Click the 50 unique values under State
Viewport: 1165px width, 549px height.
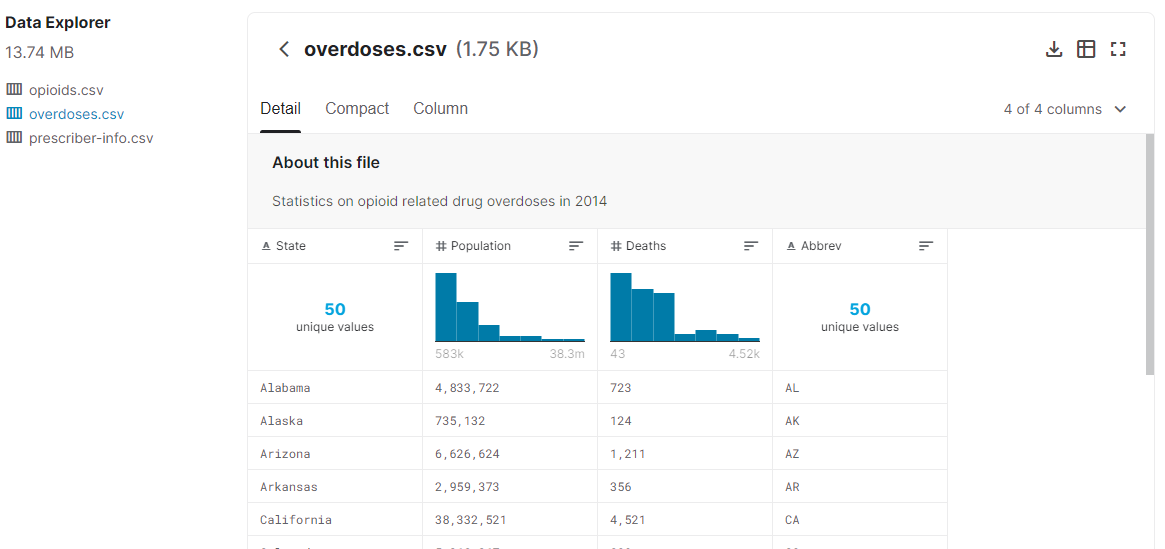[335, 316]
